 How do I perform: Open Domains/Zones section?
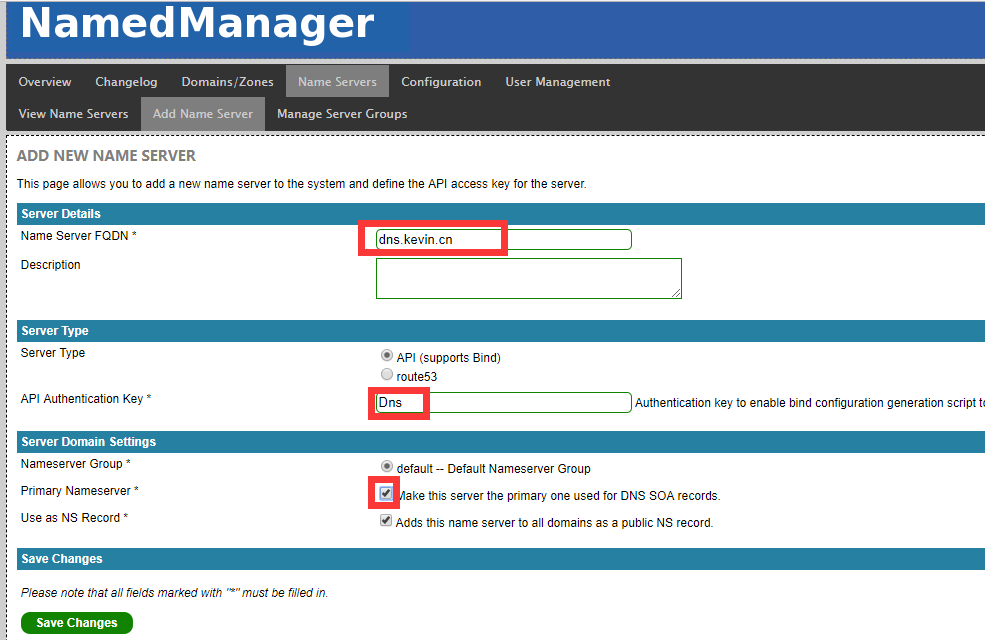tap(227, 82)
